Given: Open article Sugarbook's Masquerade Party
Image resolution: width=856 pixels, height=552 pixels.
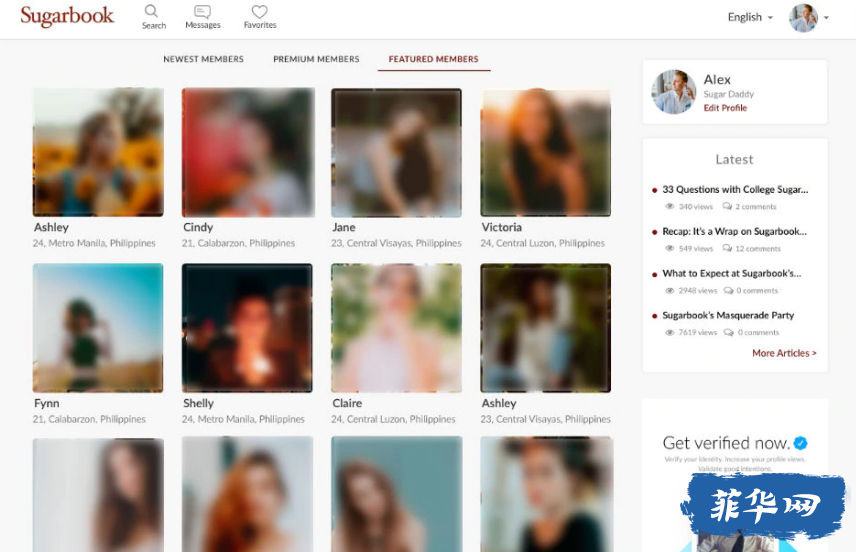Looking at the screenshot, I should tap(728, 316).
